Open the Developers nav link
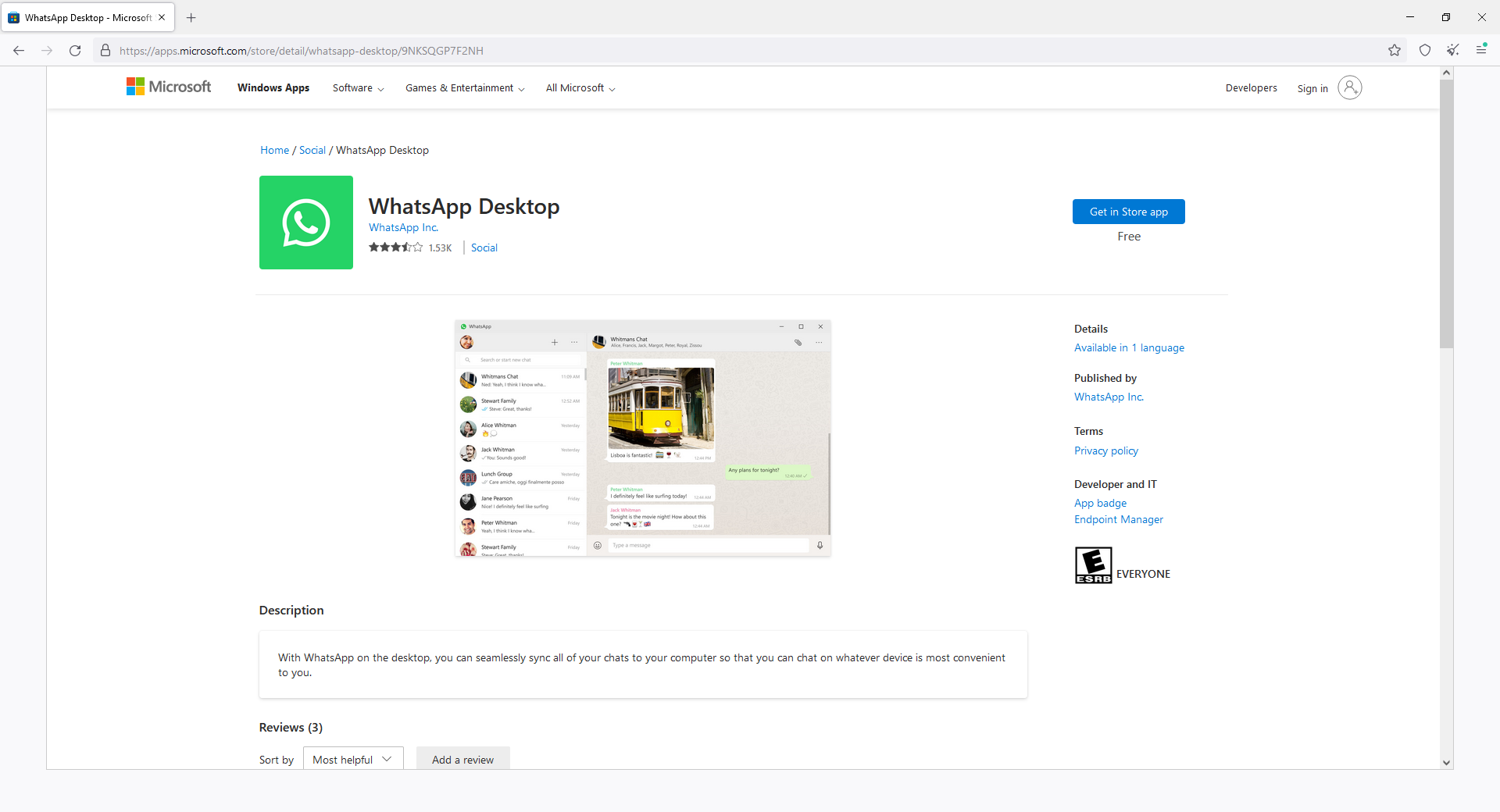Viewport: 1500px width, 812px height. click(x=1251, y=88)
